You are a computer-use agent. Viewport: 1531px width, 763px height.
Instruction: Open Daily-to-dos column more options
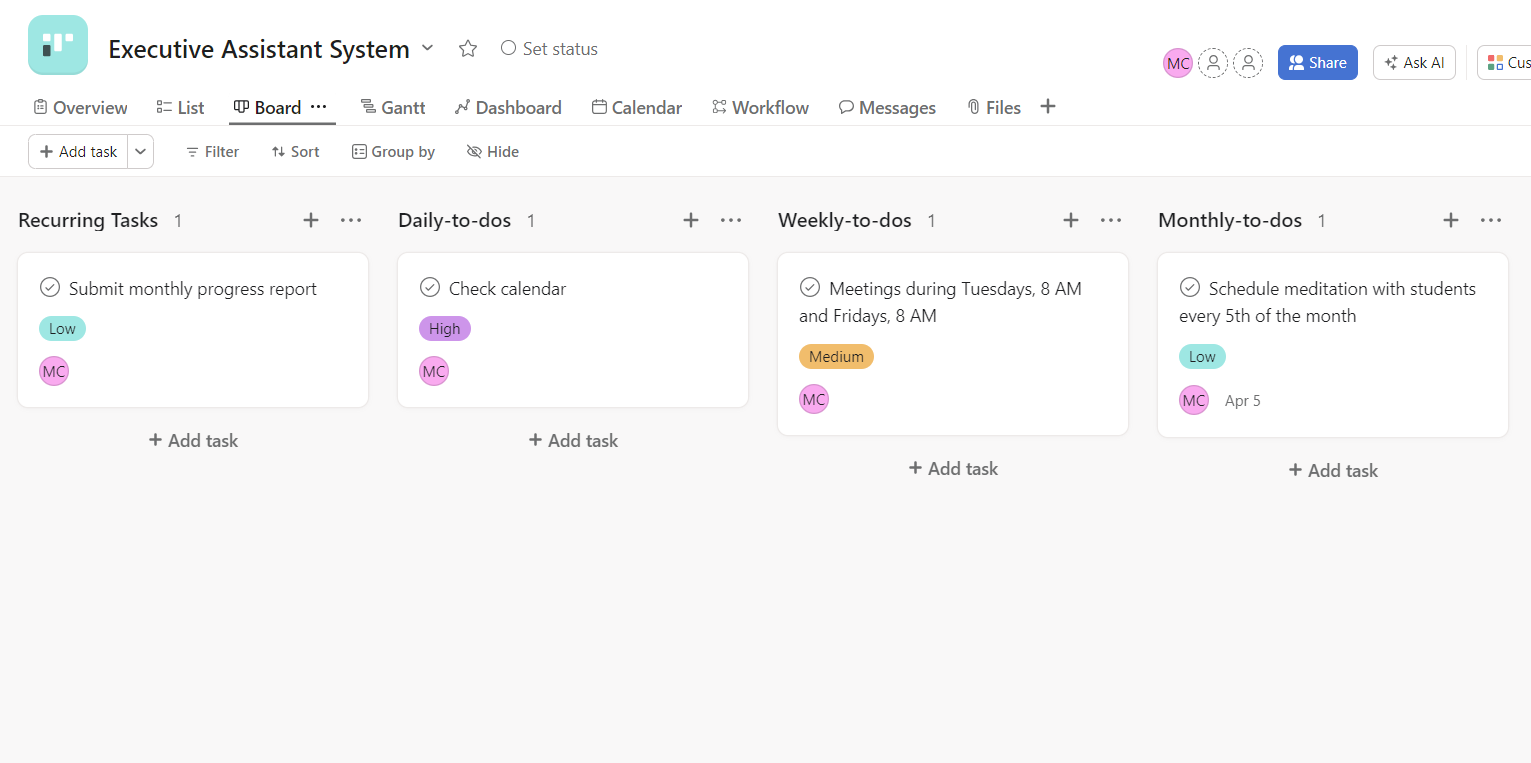731,220
